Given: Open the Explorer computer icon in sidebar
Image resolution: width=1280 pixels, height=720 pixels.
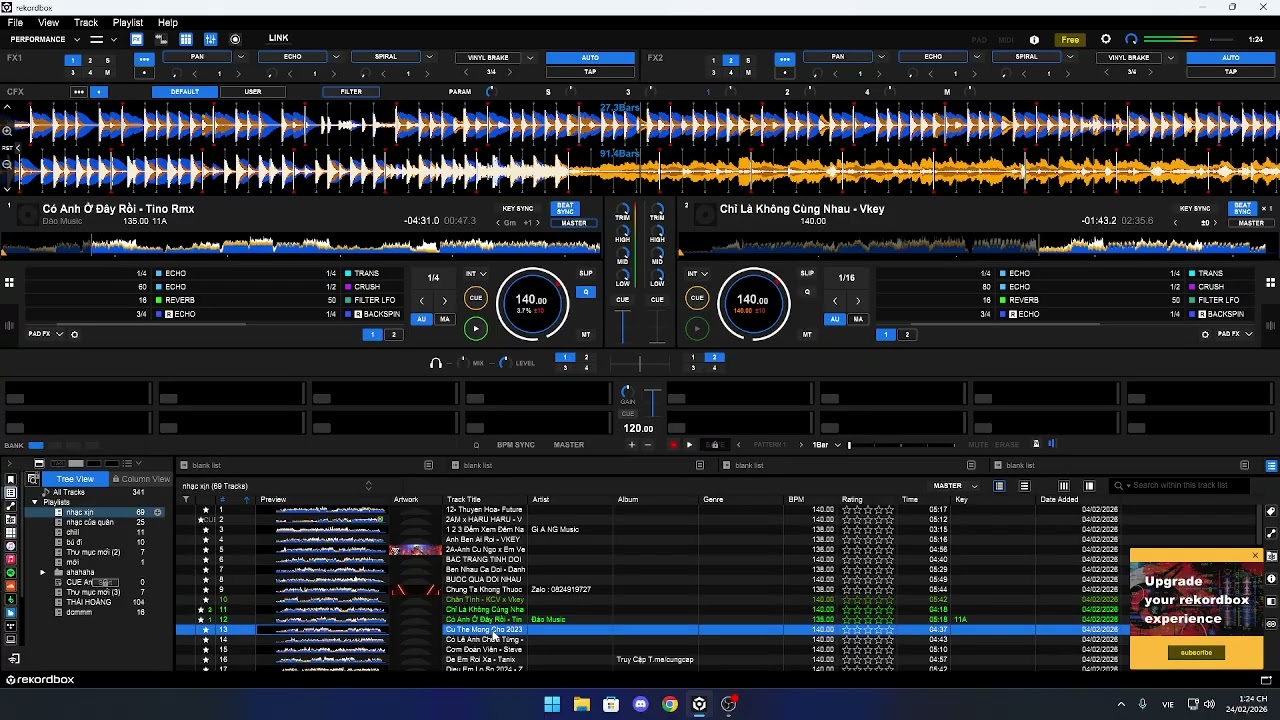Looking at the screenshot, I should point(11,639).
